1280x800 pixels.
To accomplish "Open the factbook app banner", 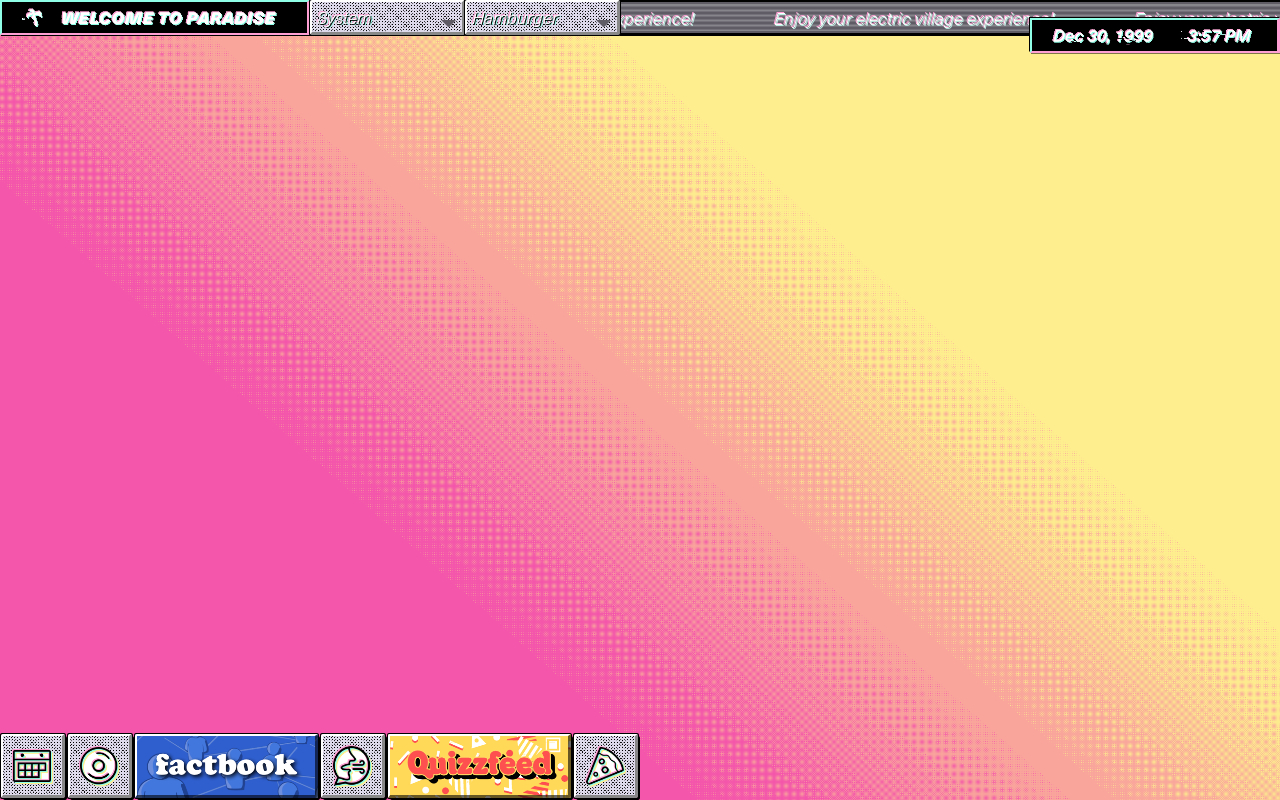I will click(226, 766).
